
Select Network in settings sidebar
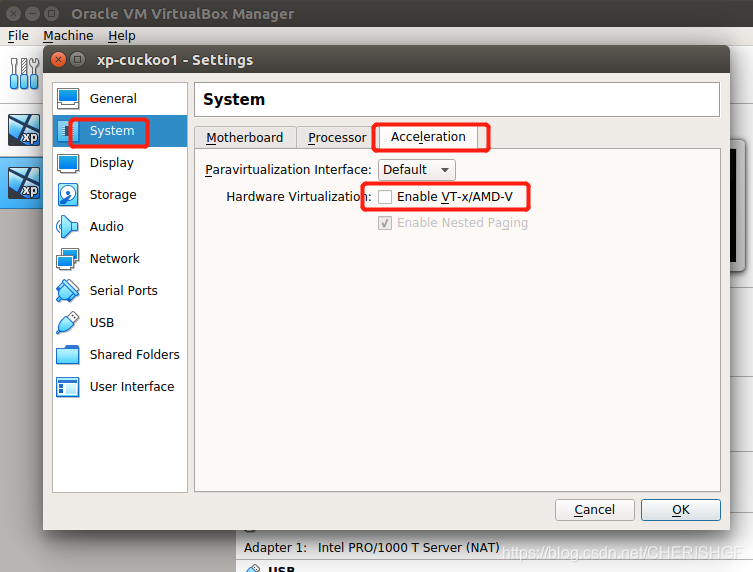coord(120,259)
